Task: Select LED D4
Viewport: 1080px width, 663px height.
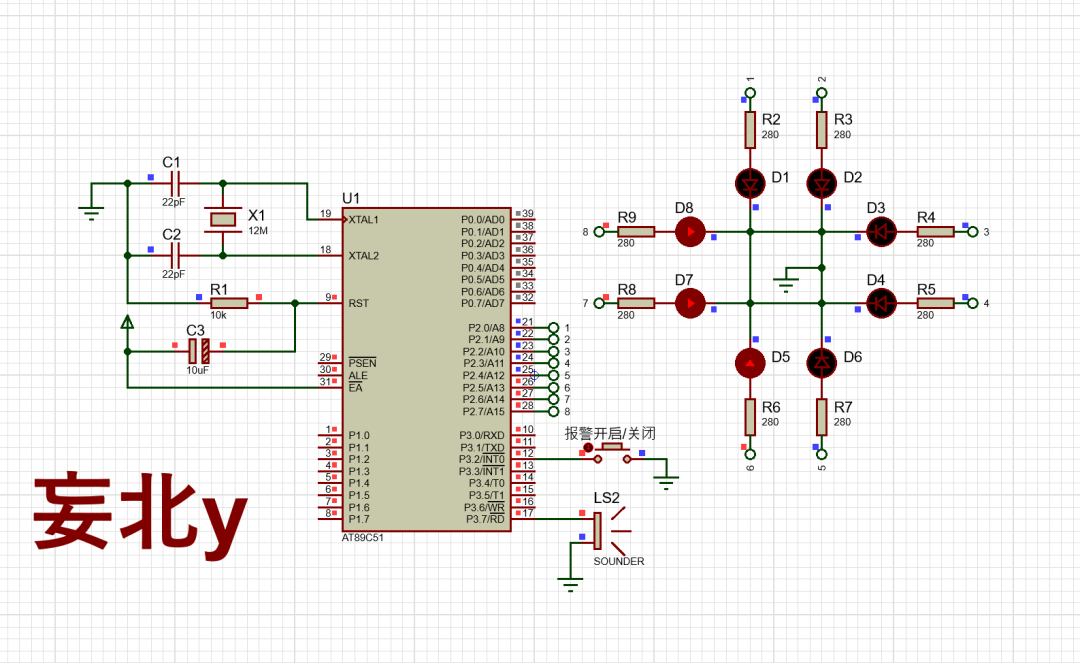Action: pyautogui.click(x=881, y=303)
